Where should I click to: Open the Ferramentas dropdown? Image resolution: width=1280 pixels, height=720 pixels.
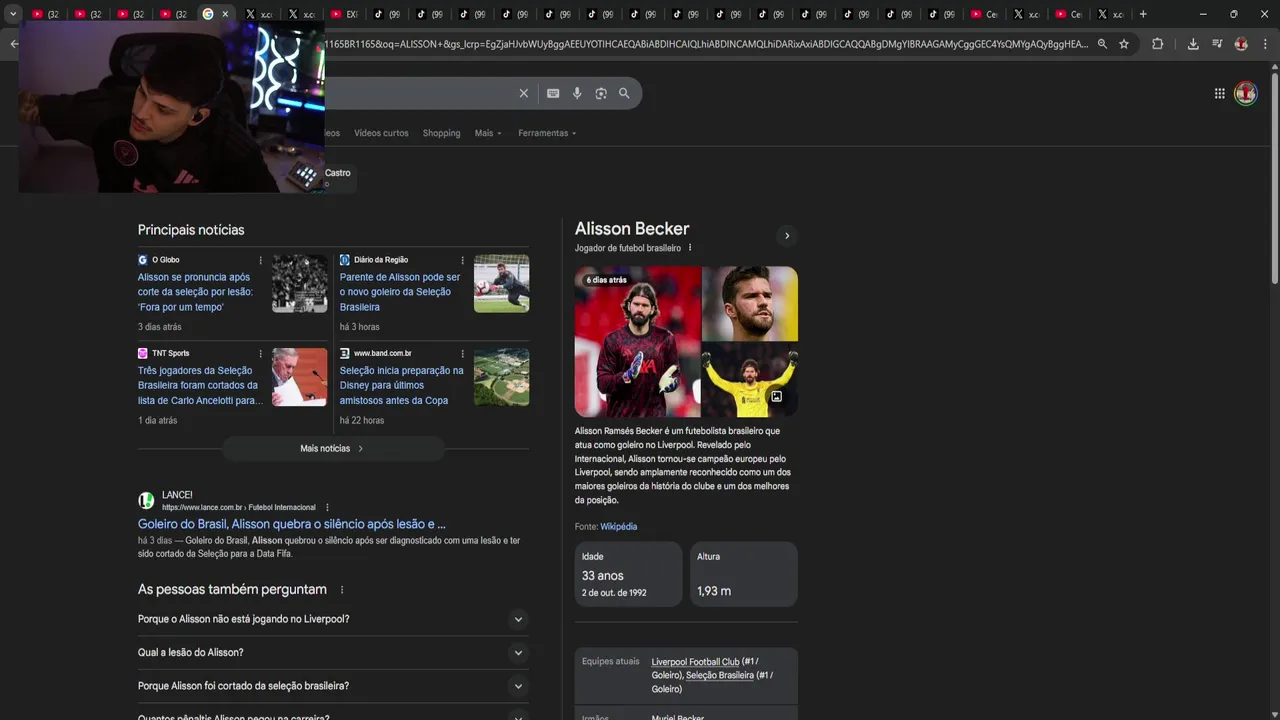547,133
